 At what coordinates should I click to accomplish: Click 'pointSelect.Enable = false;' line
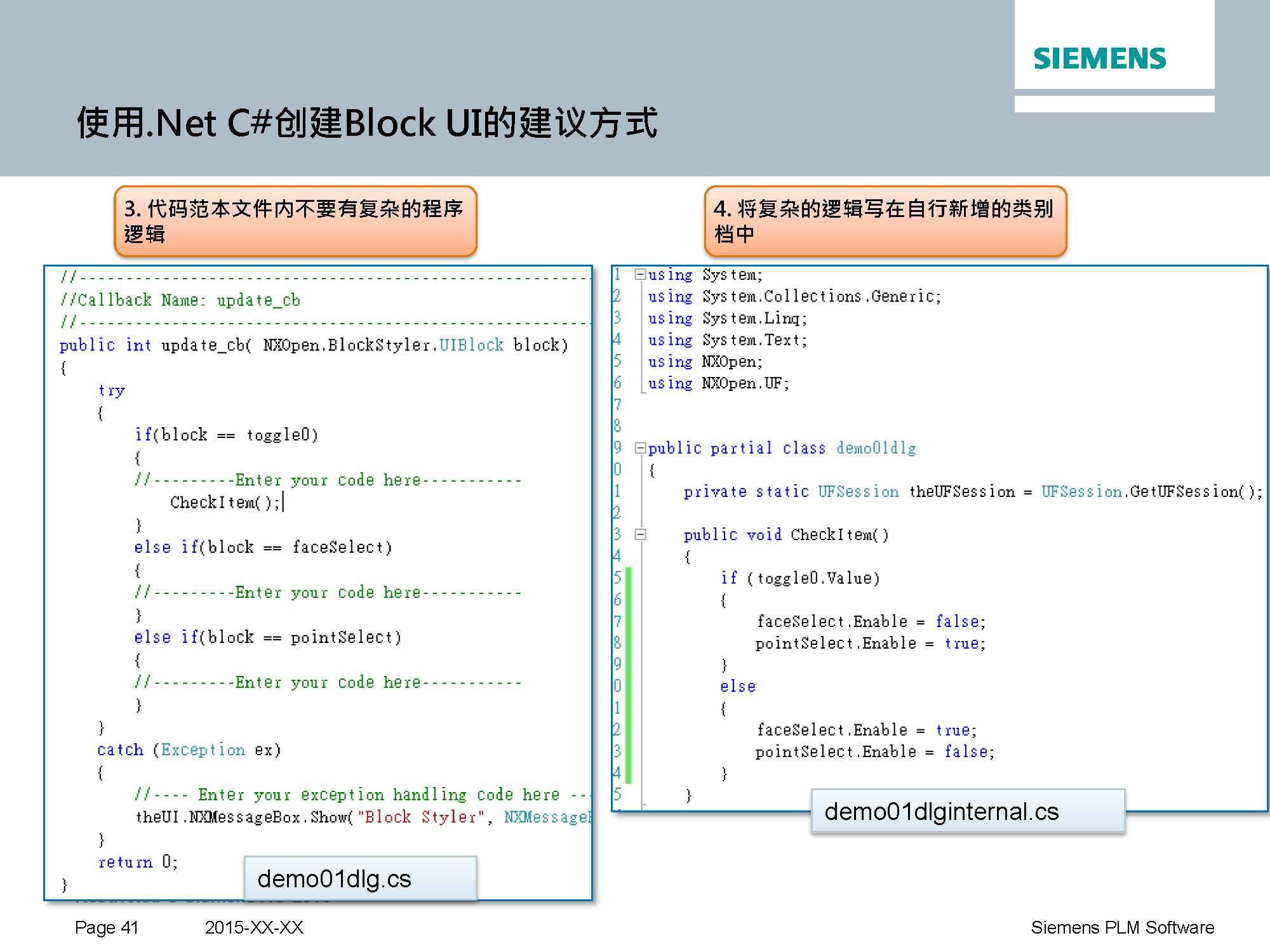pyautogui.click(x=876, y=751)
